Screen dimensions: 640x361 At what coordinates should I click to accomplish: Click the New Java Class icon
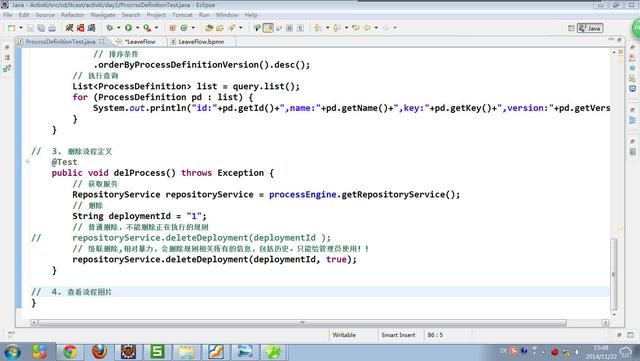(184, 28)
